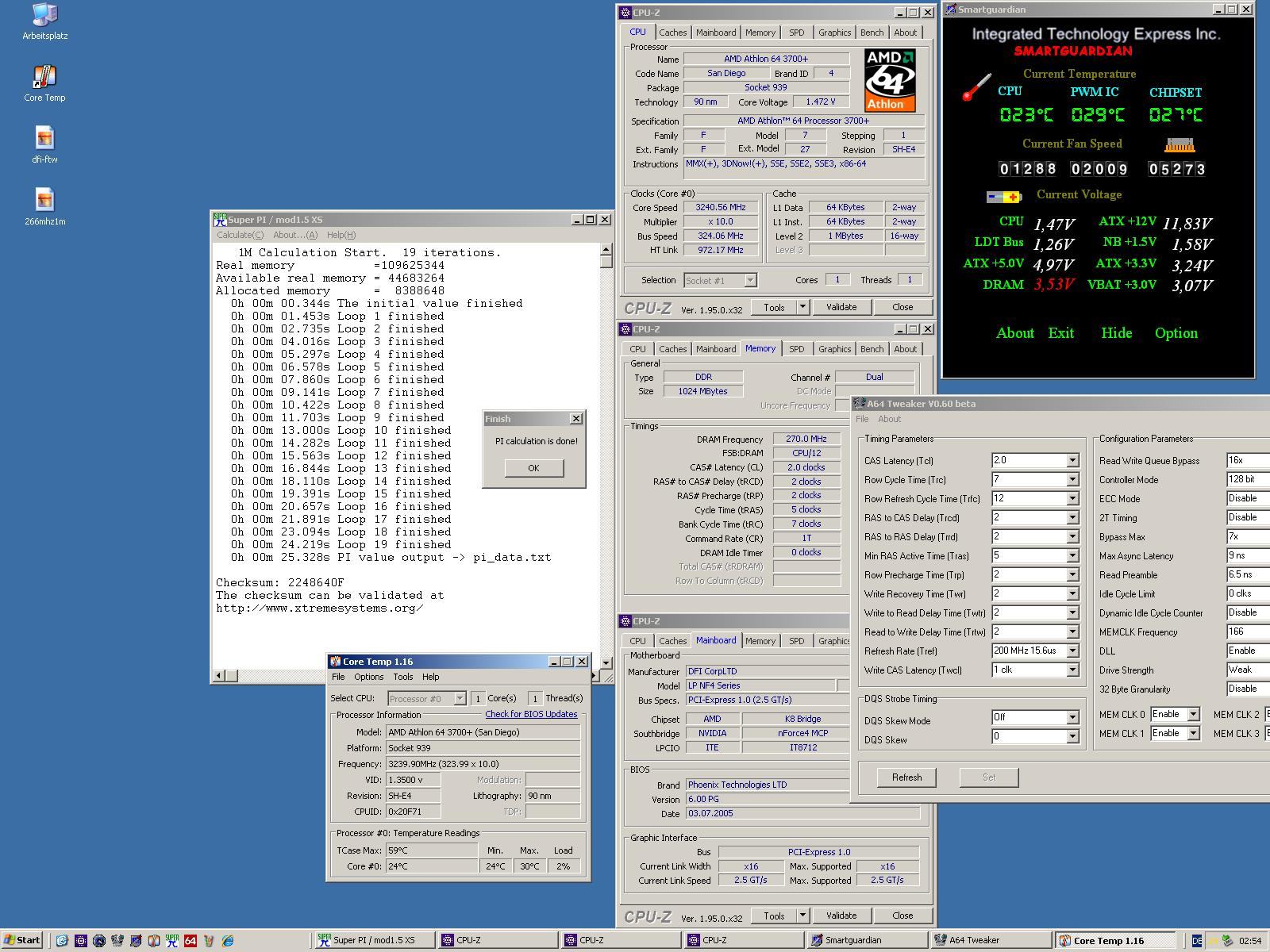Open the 266mhz1m image file icon
This screenshot has width=1270, height=952.
pos(44,207)
